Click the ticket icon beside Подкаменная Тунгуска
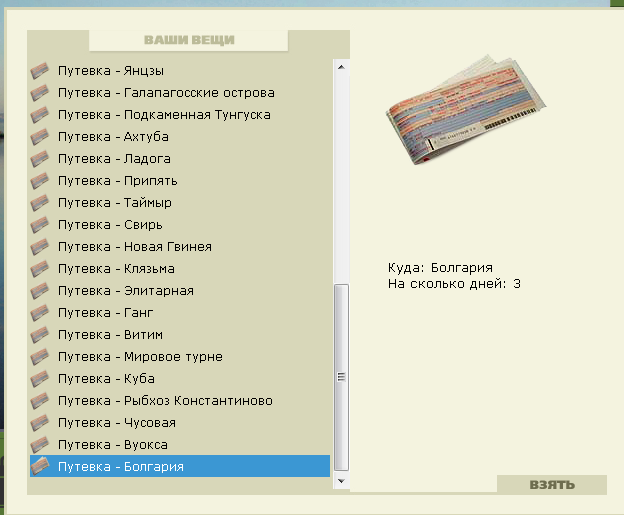Viewport: 624px width, 515px height. (x=39, y=115)
